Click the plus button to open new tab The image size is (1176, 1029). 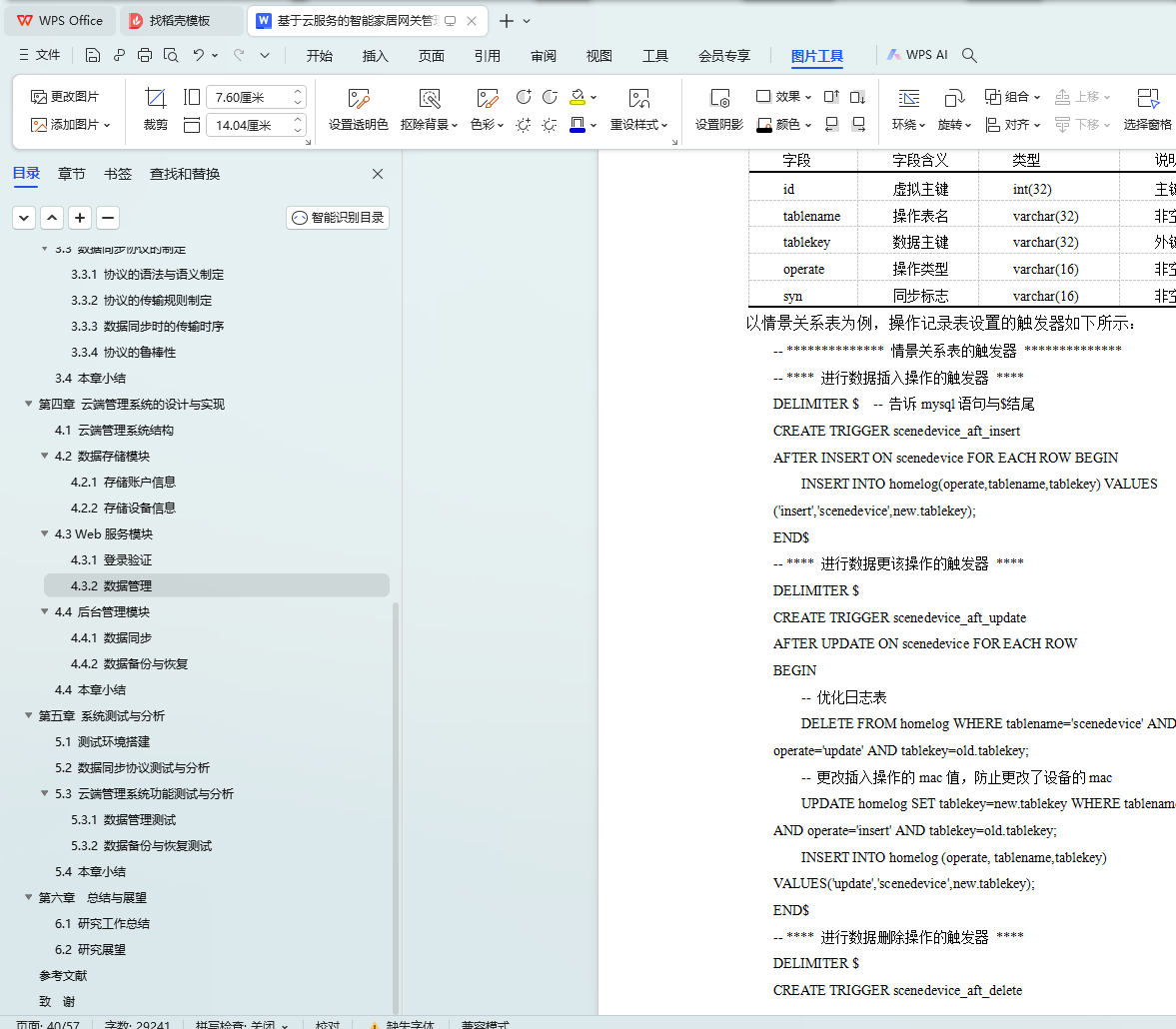coord(507,21)
